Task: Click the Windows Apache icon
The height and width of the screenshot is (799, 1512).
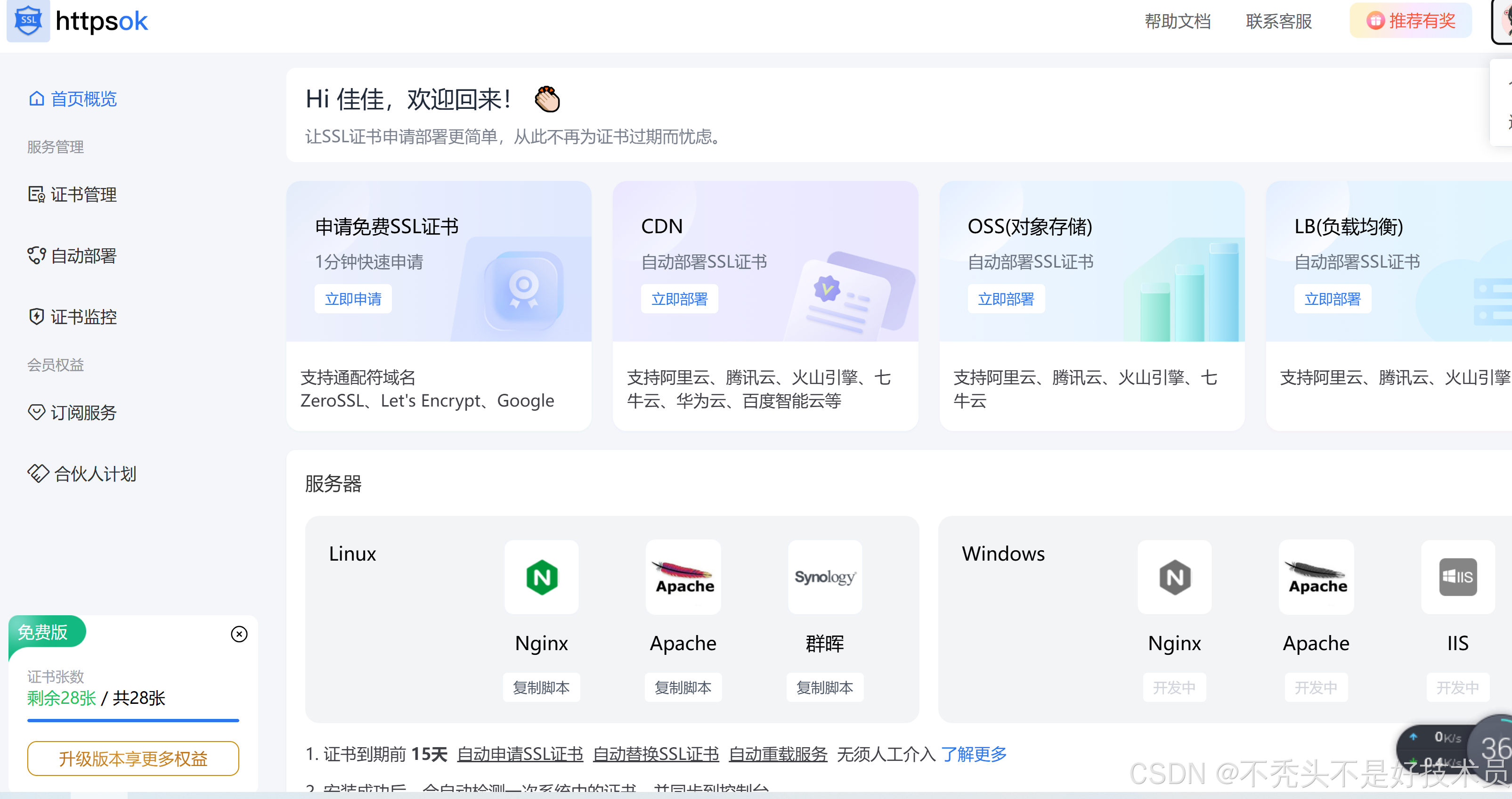Action: [1316, 577]
